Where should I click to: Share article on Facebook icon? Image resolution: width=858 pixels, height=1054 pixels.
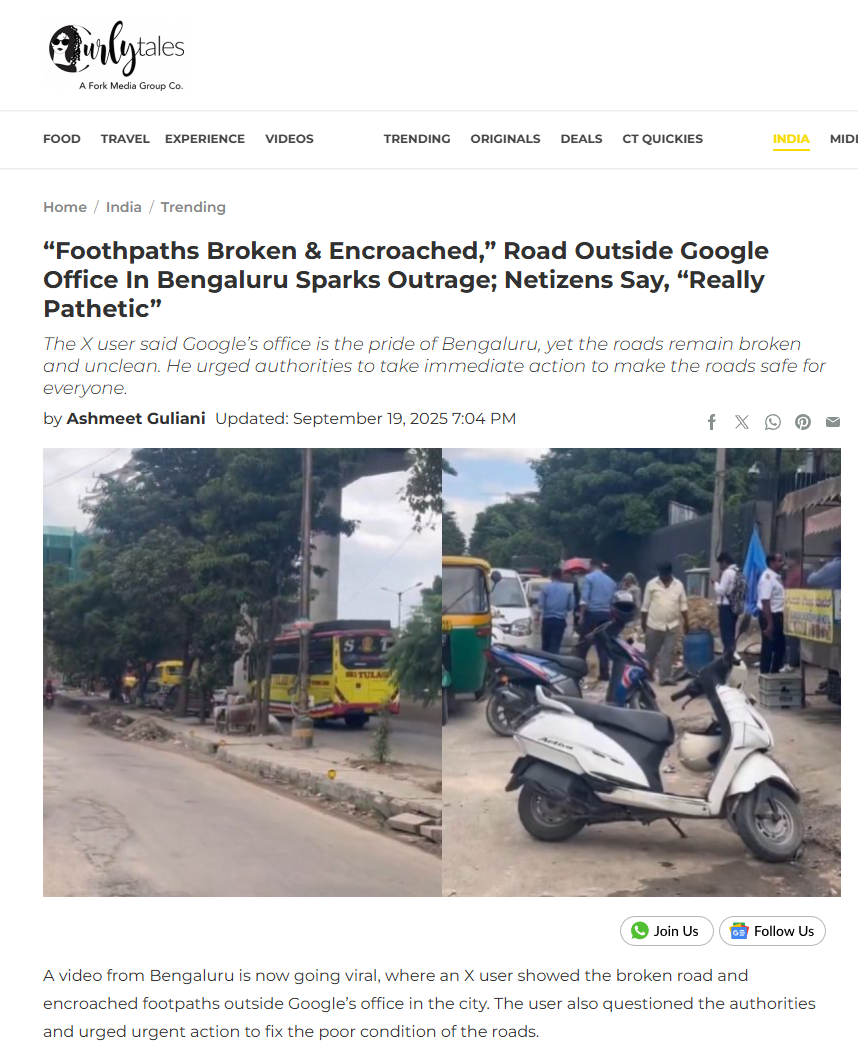click(711, 422)
